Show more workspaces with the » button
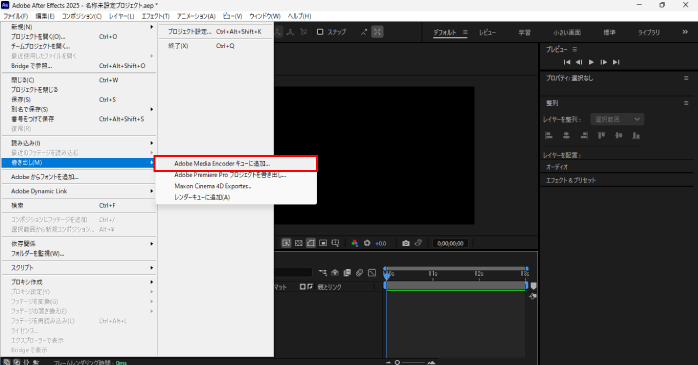Screen dimensions: 698x365 pyautogui.click(x=685, y=32)
